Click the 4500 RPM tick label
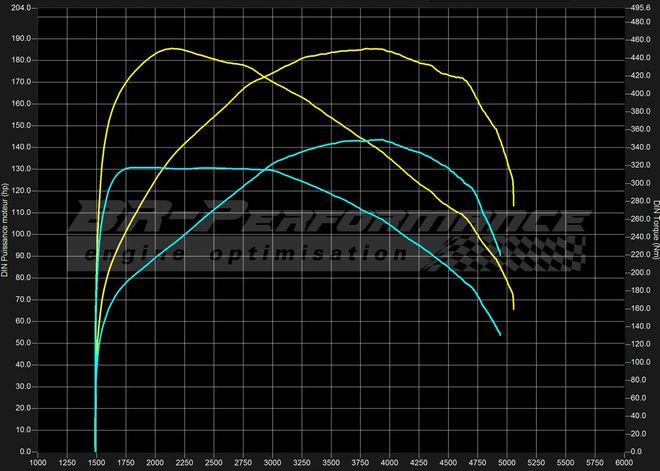The image size is (660, 471). [448, 464]
